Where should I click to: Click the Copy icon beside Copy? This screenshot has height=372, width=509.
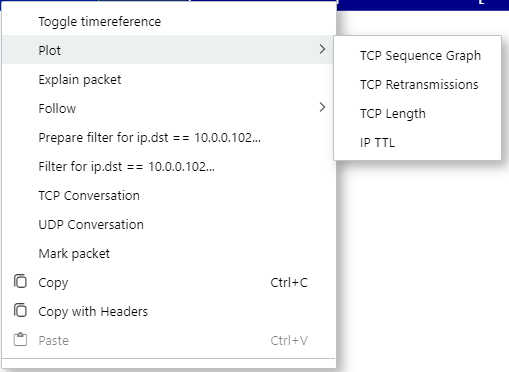point(20,281)
